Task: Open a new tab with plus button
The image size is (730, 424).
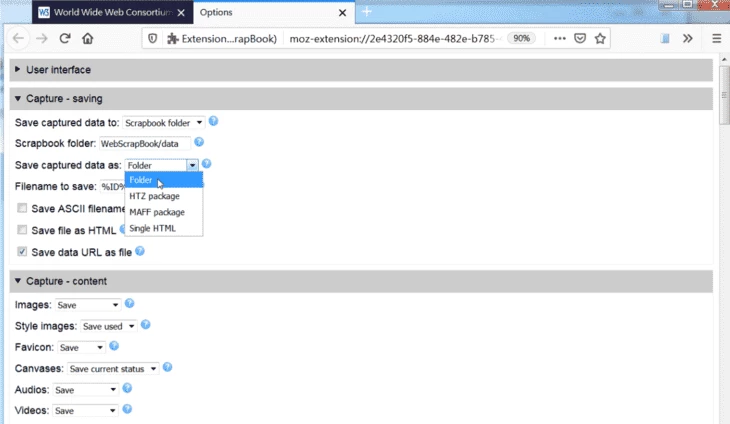Action: tap(367, 12)
